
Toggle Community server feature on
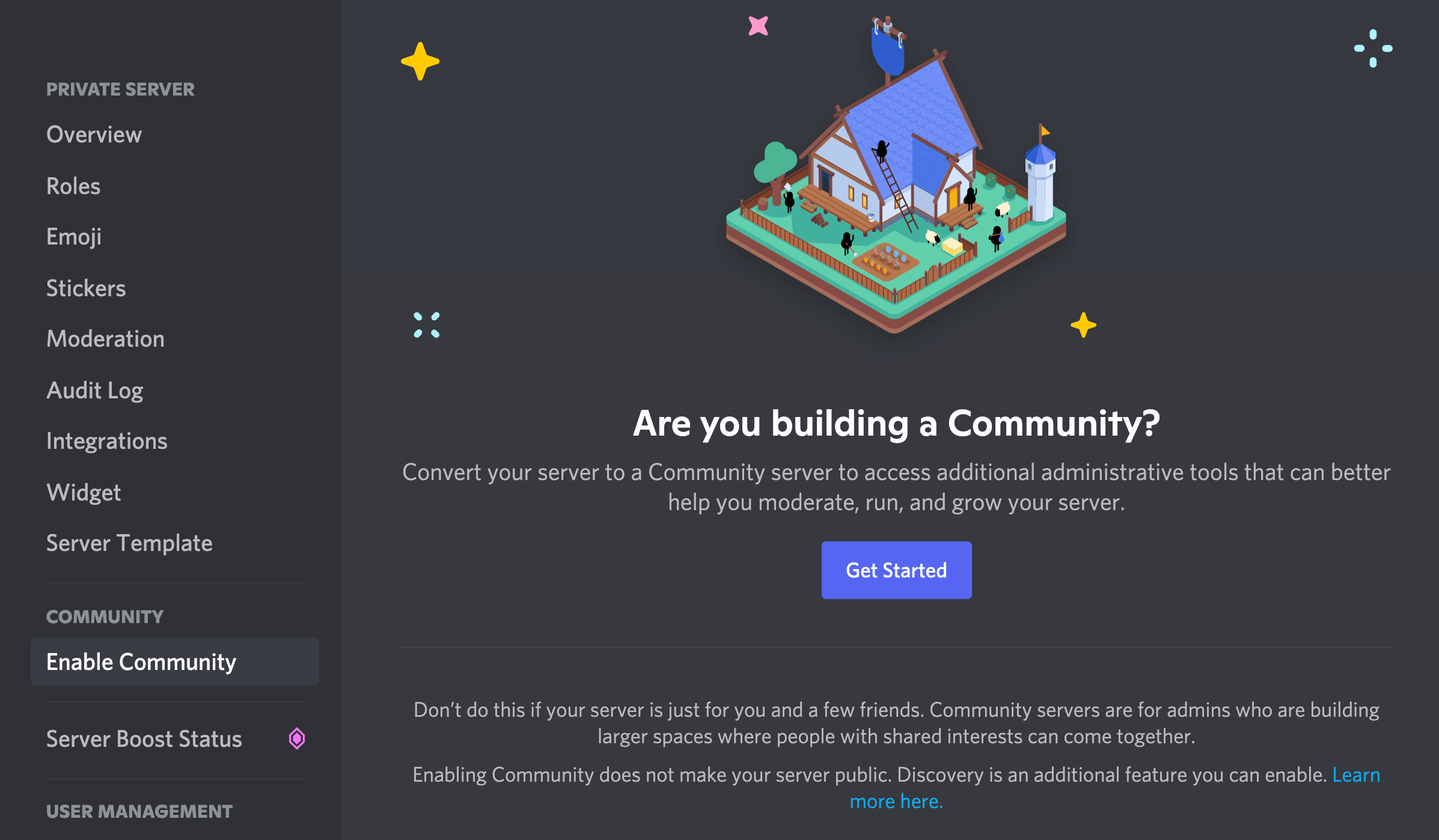coord(896,570)
